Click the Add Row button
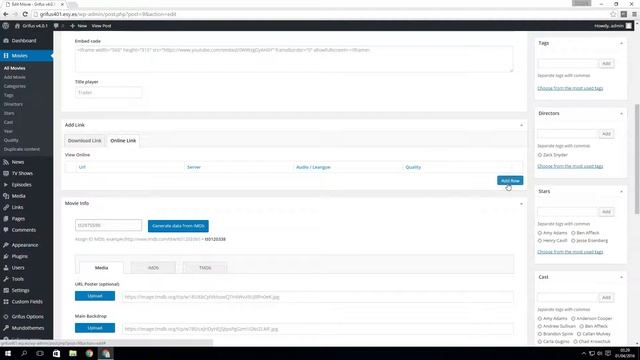Viewport: 640px width, 360px height. tap(510, 180)
